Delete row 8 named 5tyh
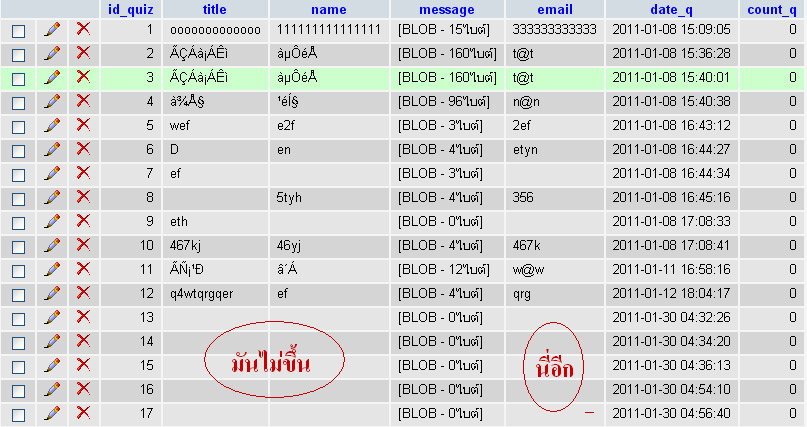This screenshot has width=807, height=427. tap(83, 198)
